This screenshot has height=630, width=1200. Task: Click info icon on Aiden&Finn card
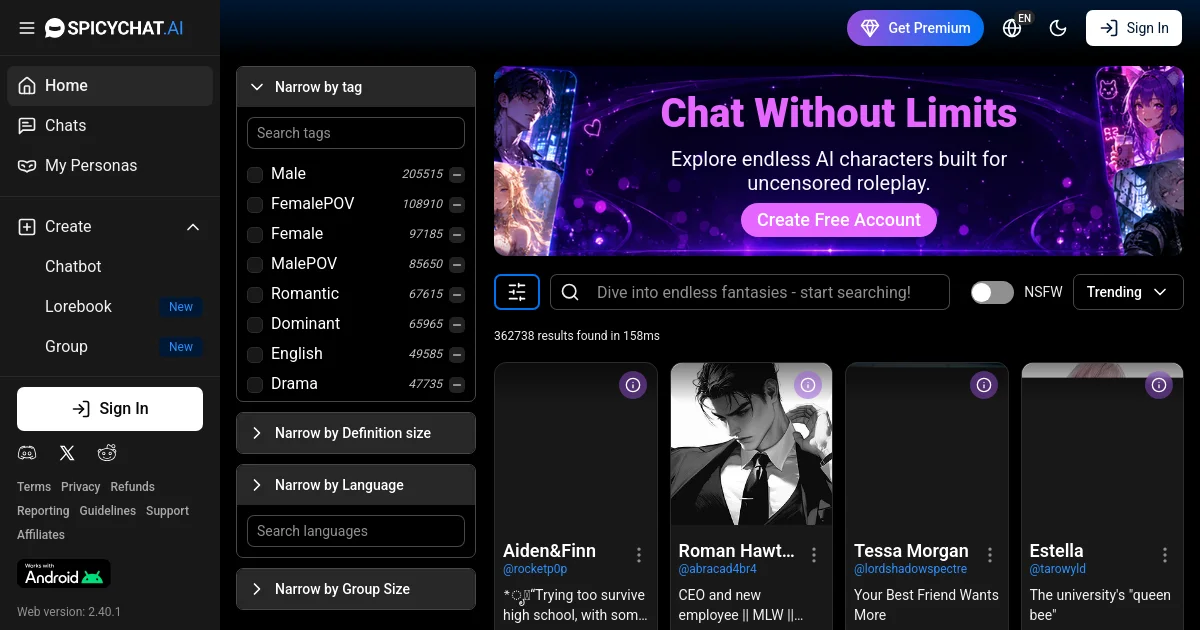tap(632, 385)
